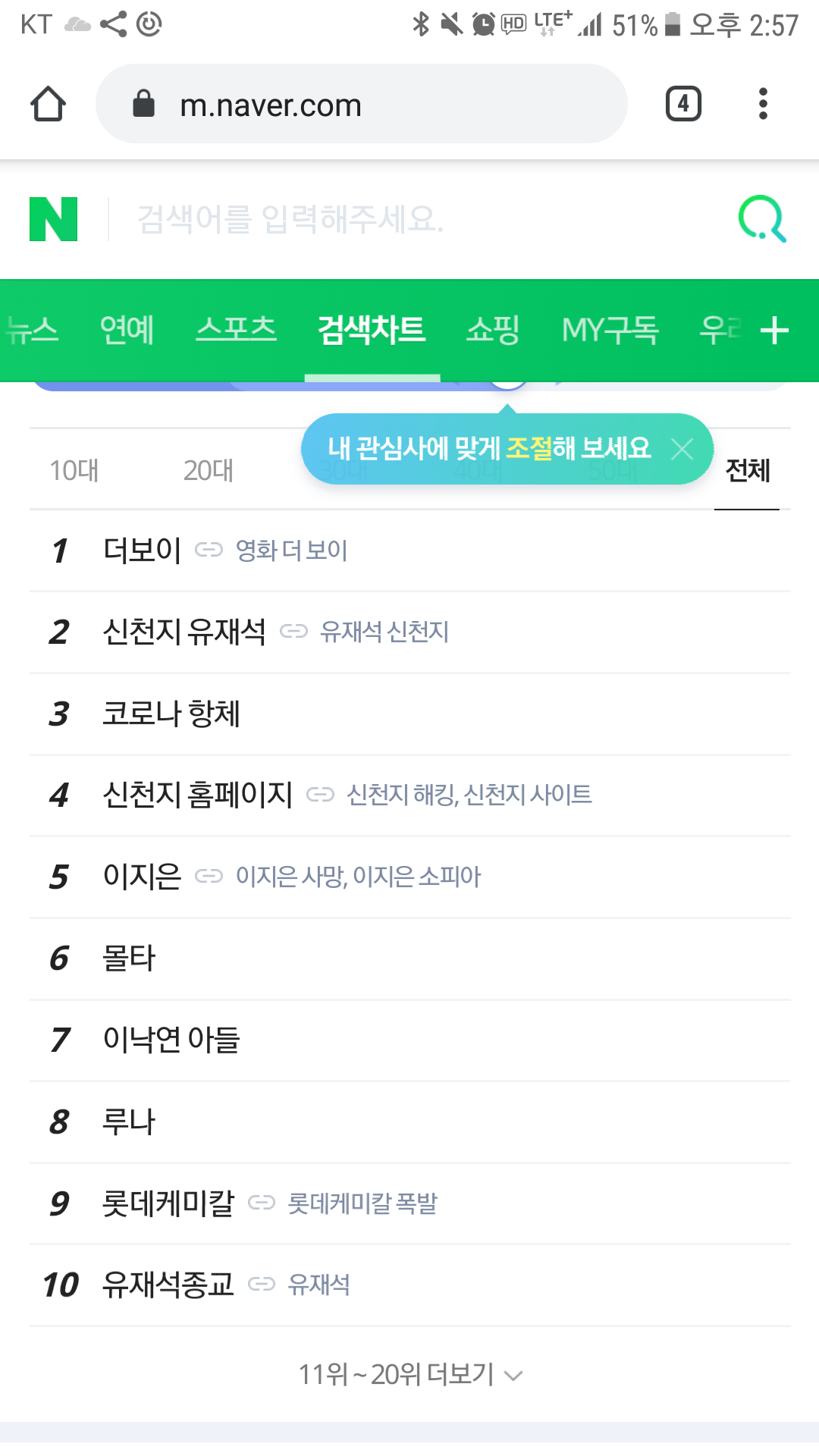Open the tab switcher showing 4 tabs

683,104
